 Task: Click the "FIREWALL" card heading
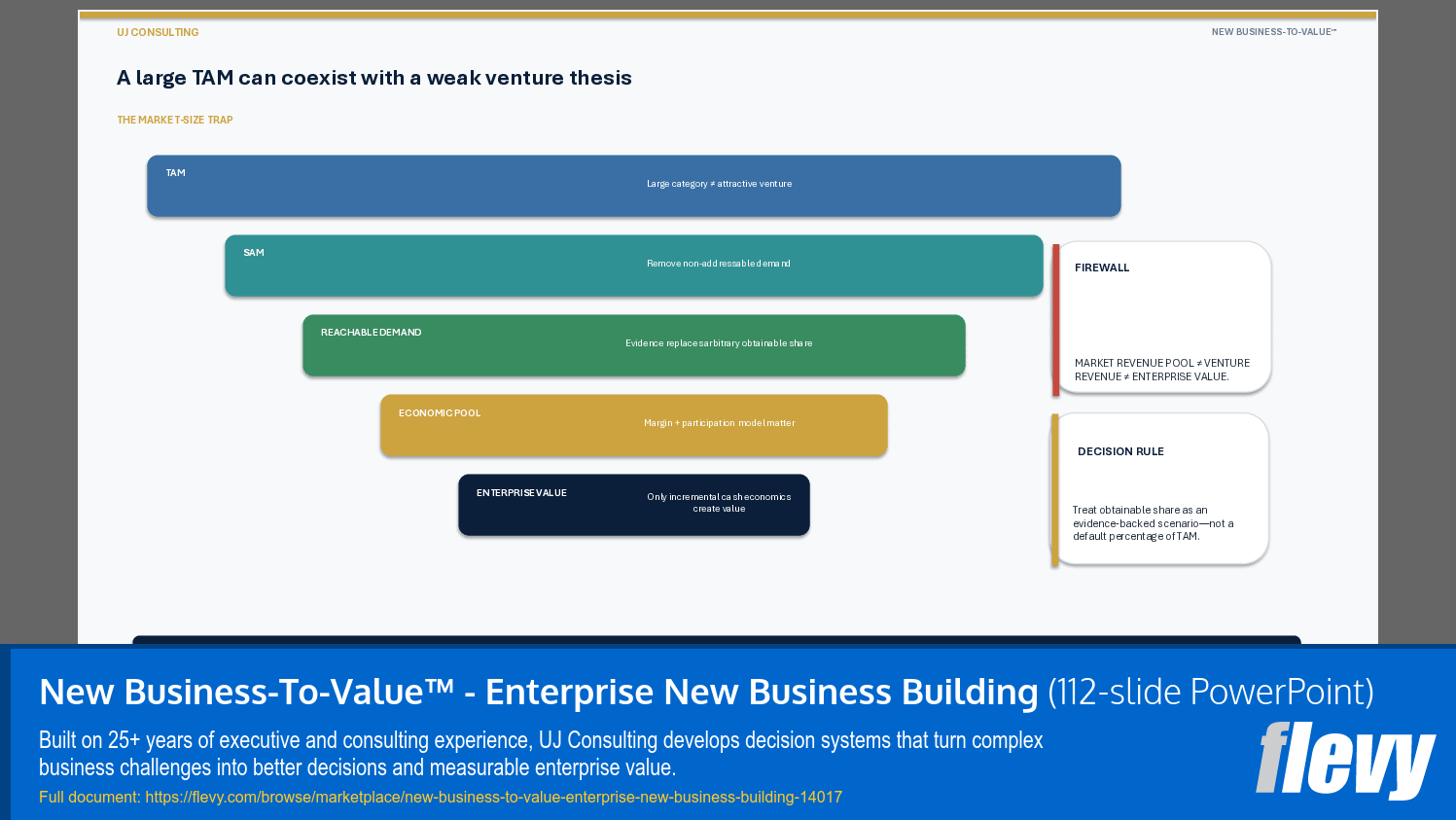tap(1102, 267)
